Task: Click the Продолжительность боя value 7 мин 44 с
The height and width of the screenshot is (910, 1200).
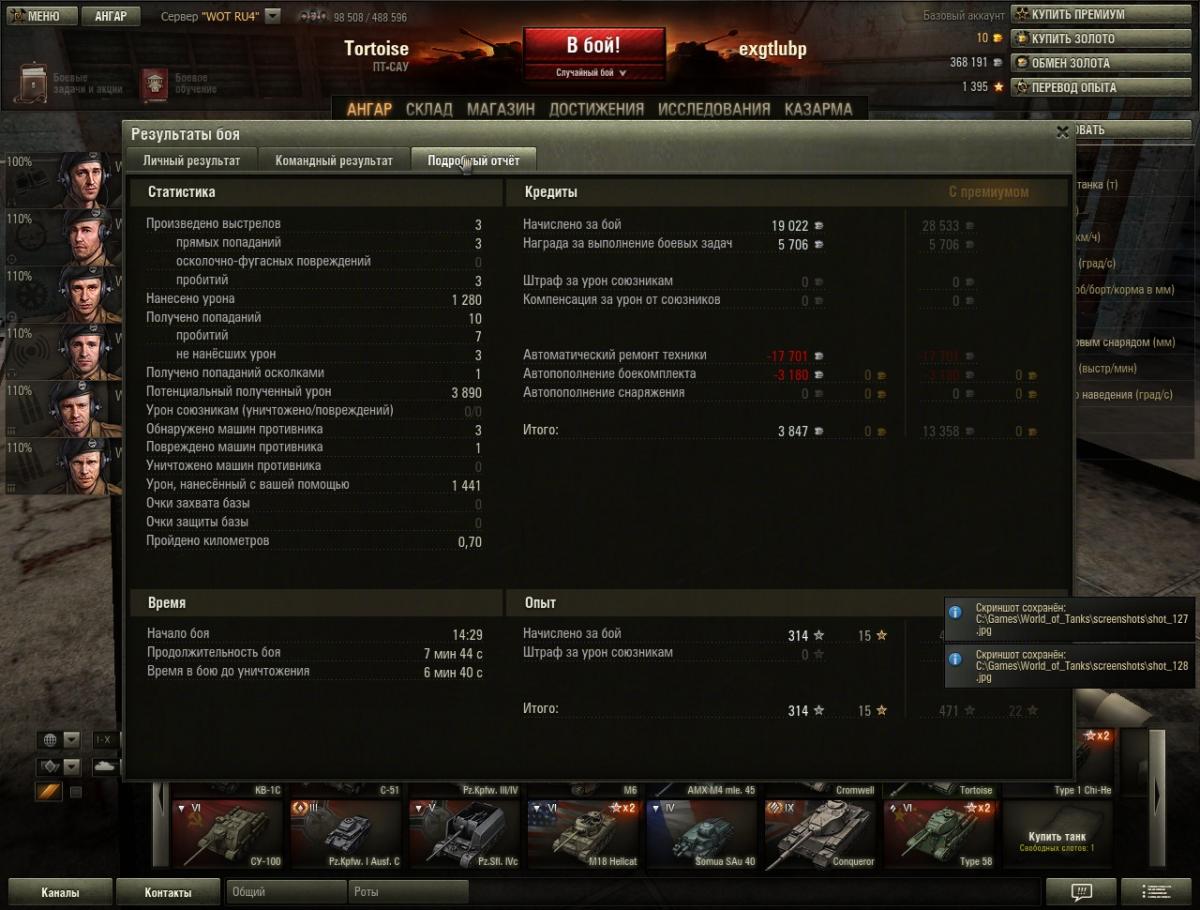Action: click(x=453, y=653)
